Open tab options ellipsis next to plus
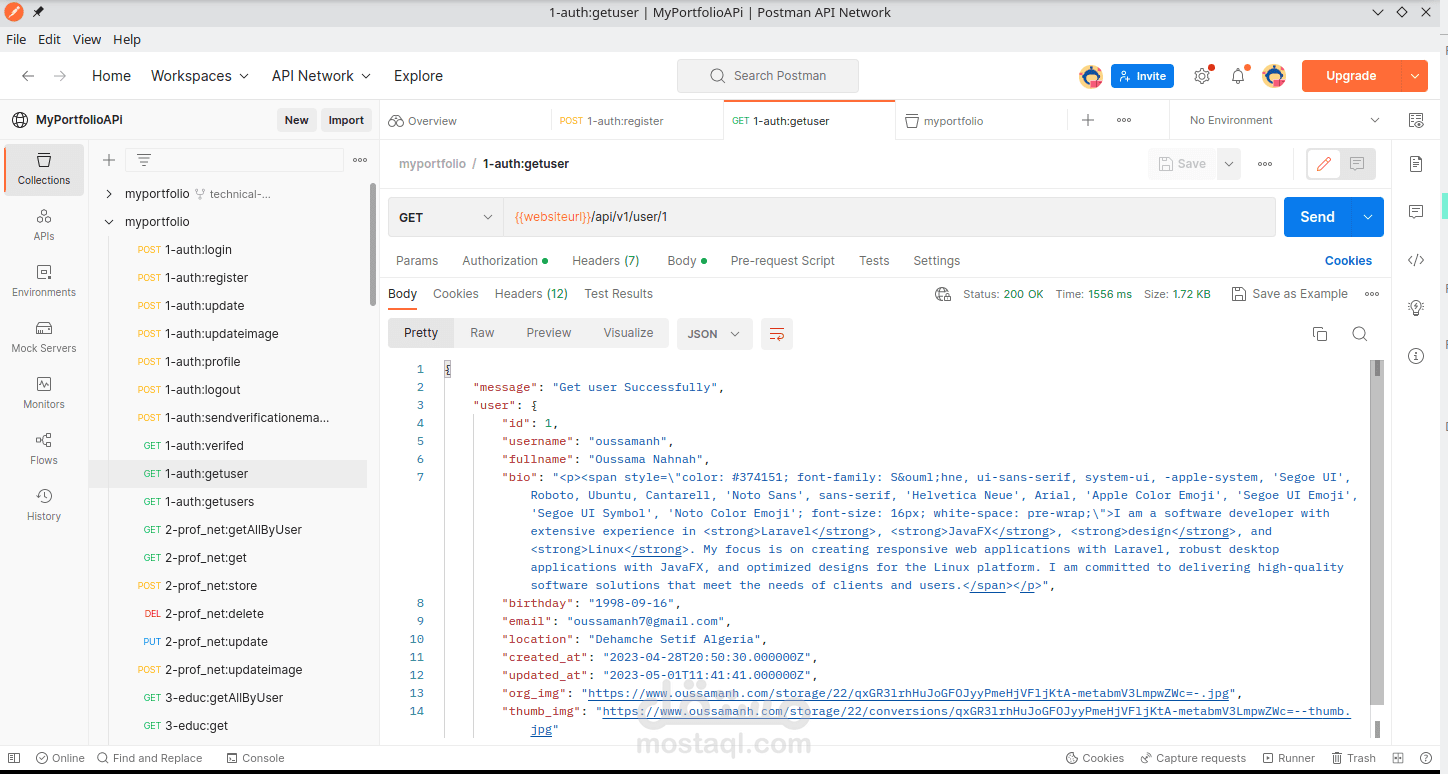This screenshot has height=774, width=1448. click(1124, 120)
